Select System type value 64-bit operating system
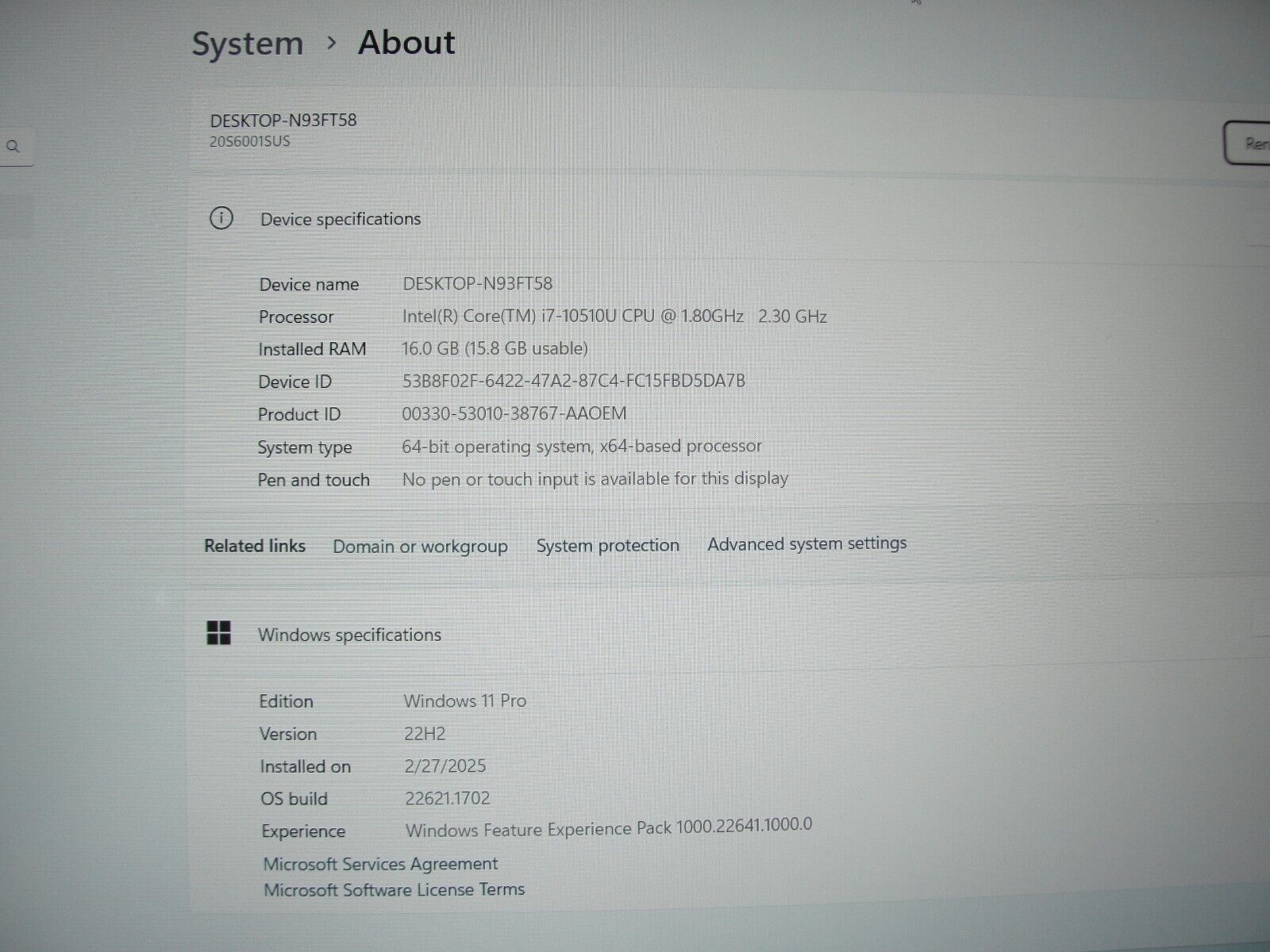The height and width of the screenshot is (952, 1270). [x=582, y=447]
